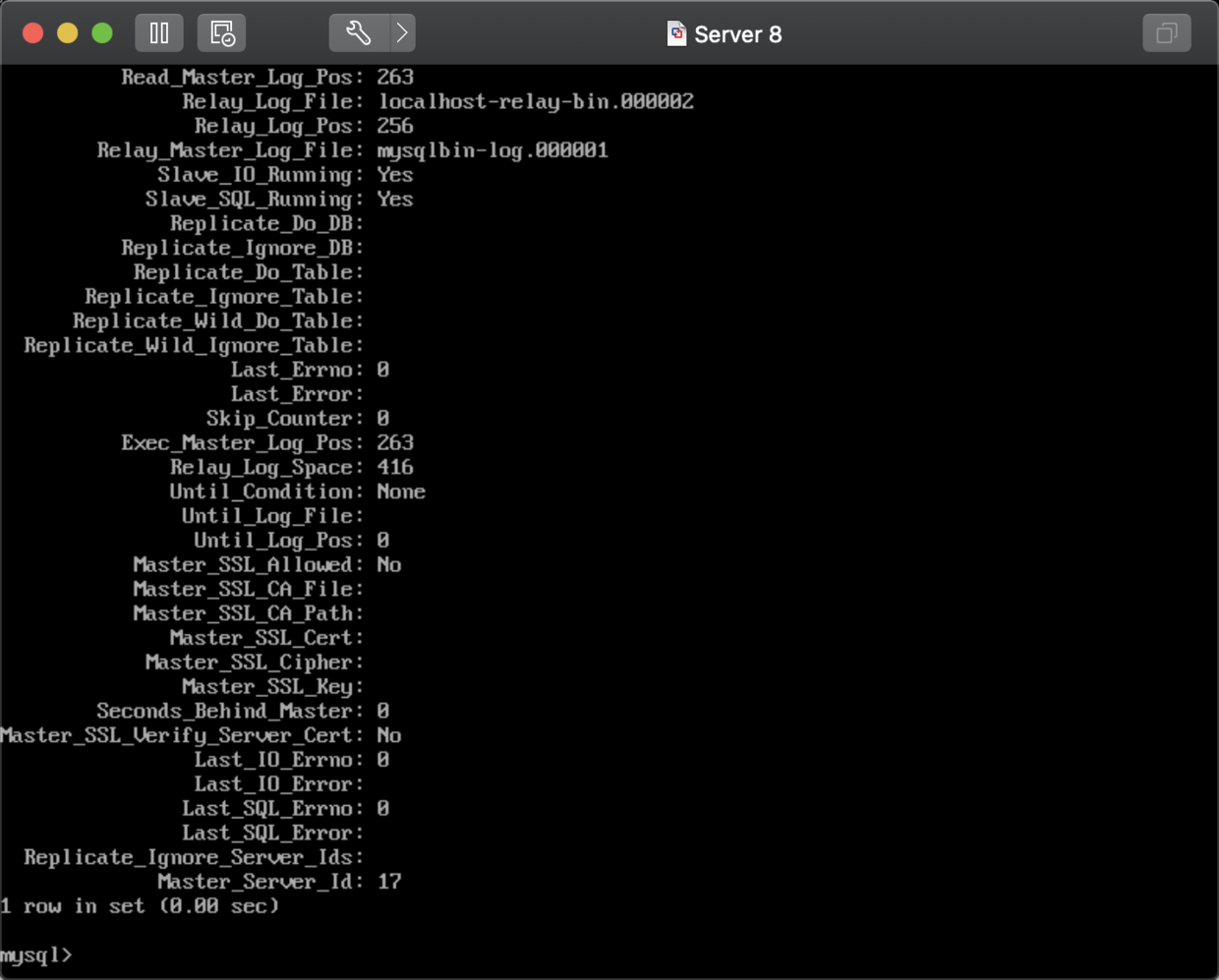This screenshot has height=980, width=1219.
Task: Click localhost-relay-bin.000002 value
Action: click(536, 101)
